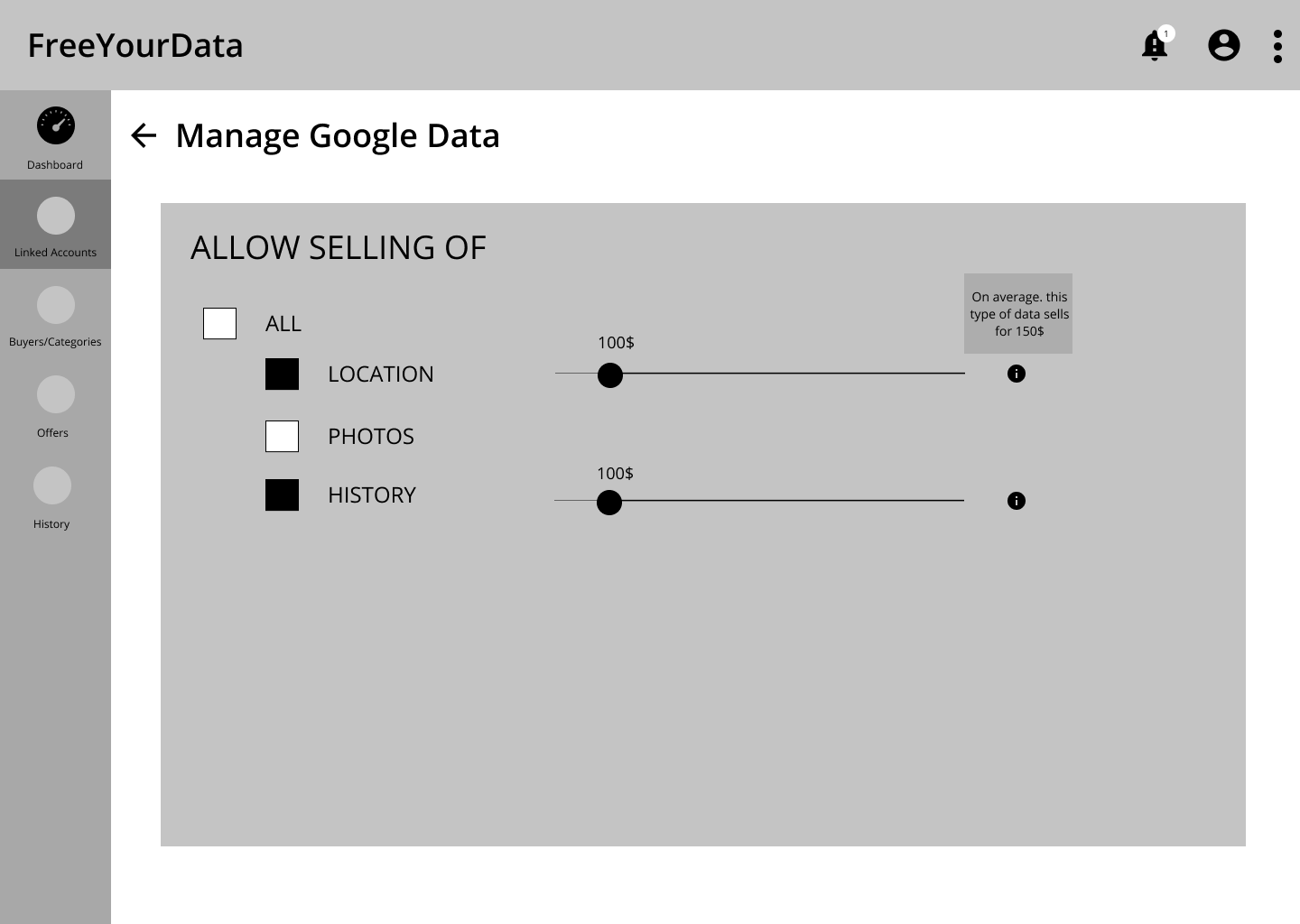Click the notification count badge
The image size is (1300, 924).
click(x=1166, y=33)
